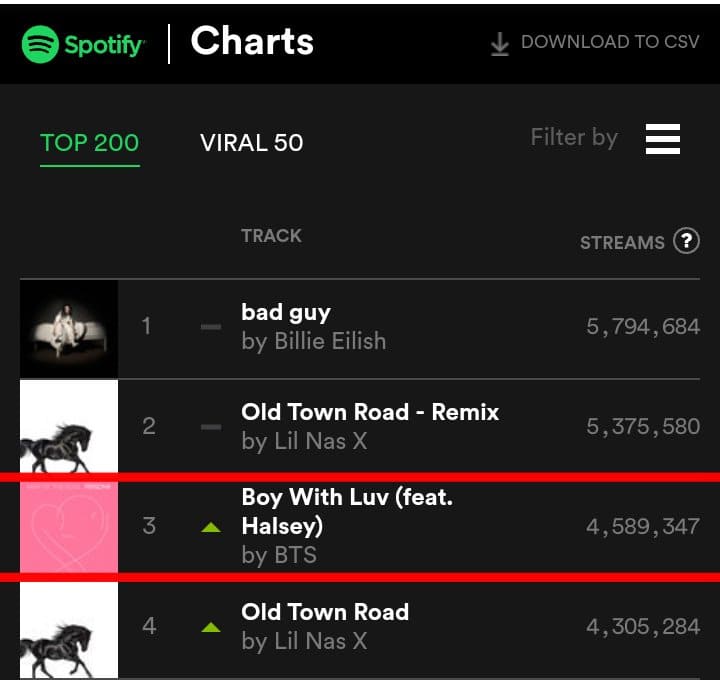This screenshot has height=680, width=720.
Task: Click the pink Boy With Luv album thumbnail
Action: [x=69, y=527]
